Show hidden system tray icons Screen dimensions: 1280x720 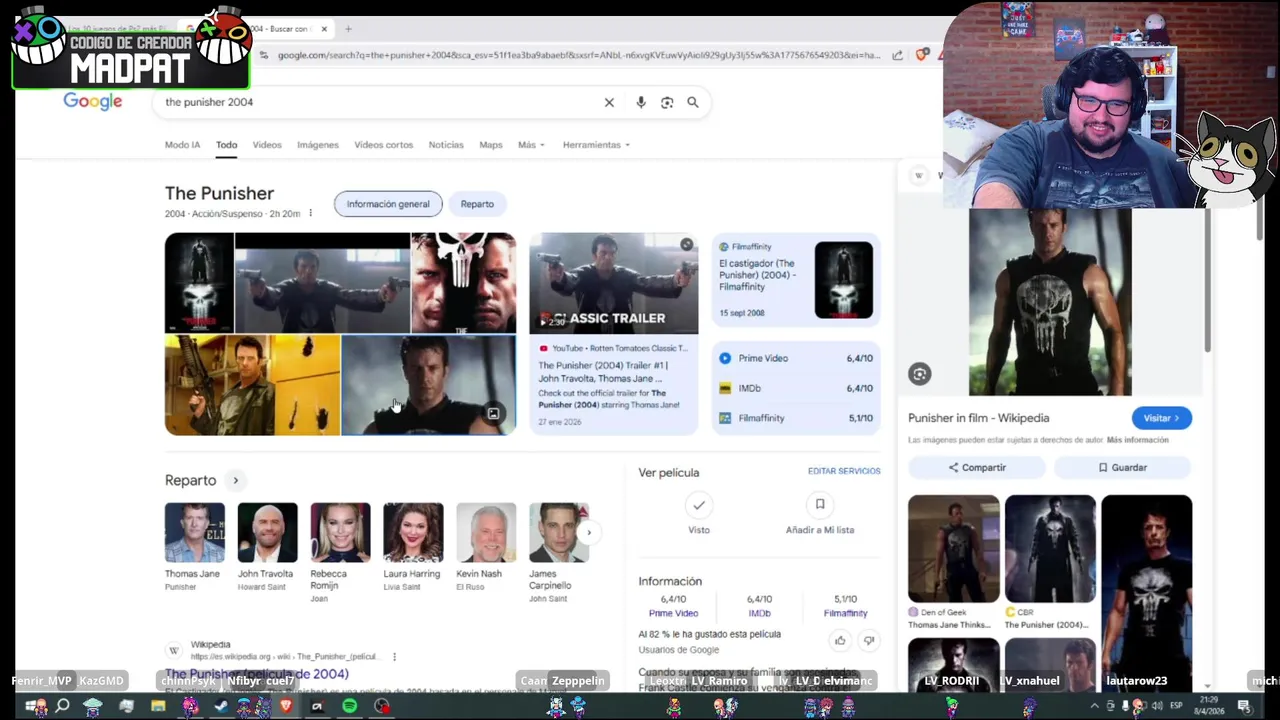tap(1094, 706)
